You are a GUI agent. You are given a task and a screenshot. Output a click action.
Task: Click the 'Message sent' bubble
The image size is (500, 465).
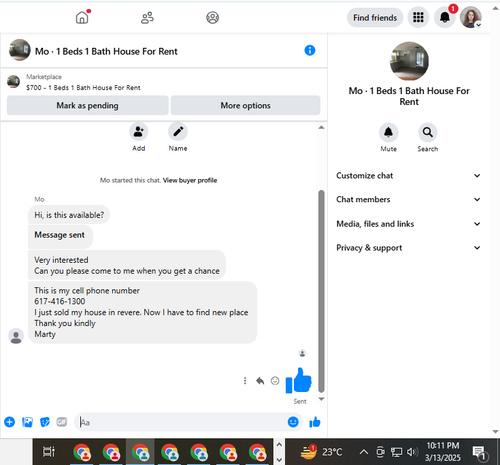(60, 236)
